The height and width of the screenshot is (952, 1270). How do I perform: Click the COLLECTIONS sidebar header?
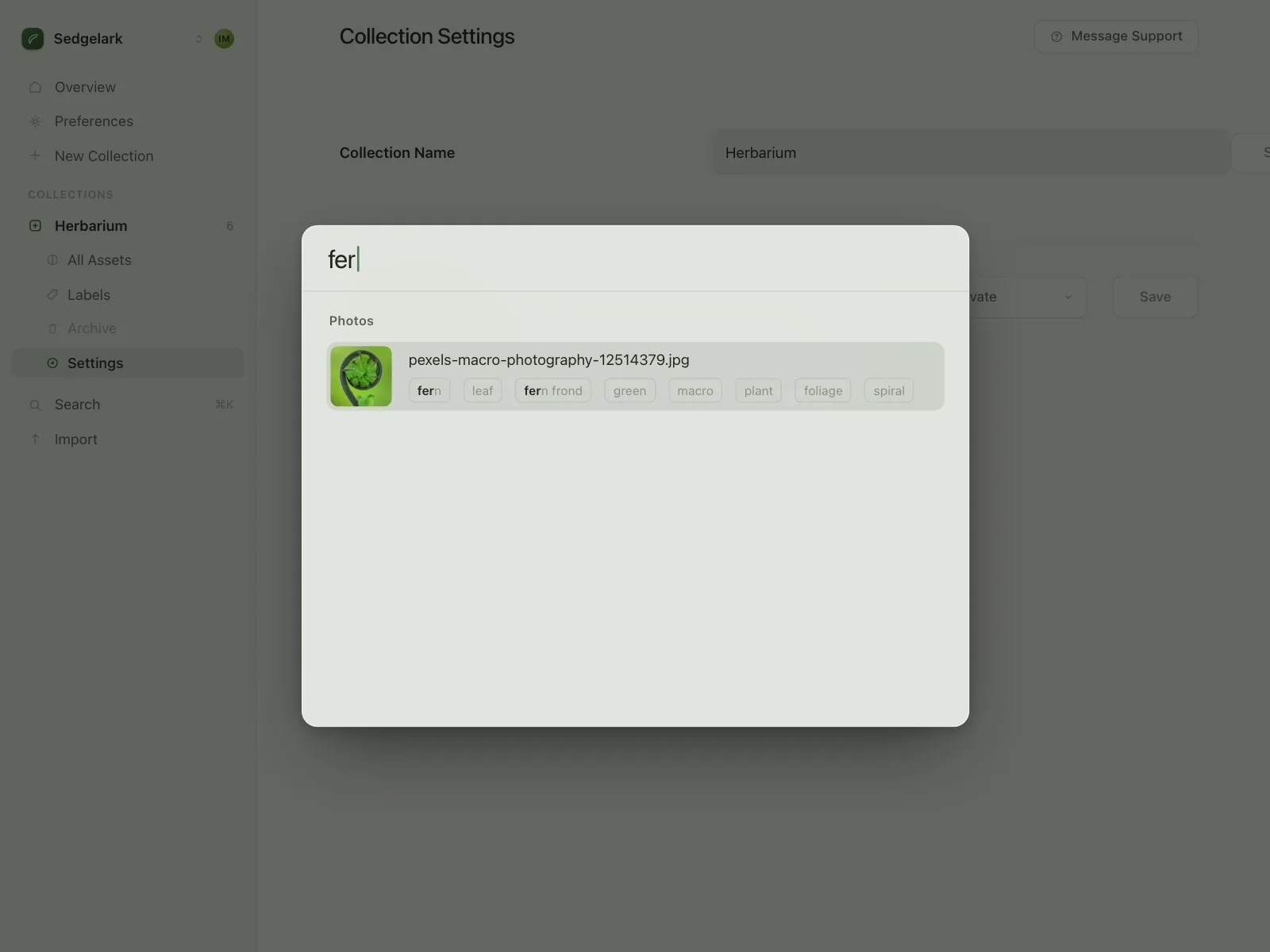coord(71,194)
